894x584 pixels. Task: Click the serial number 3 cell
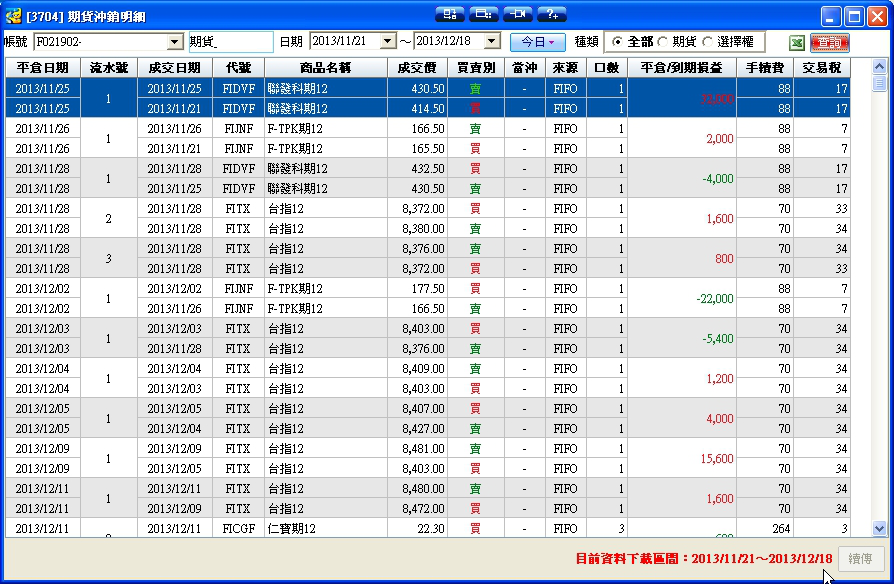(109, 258)
